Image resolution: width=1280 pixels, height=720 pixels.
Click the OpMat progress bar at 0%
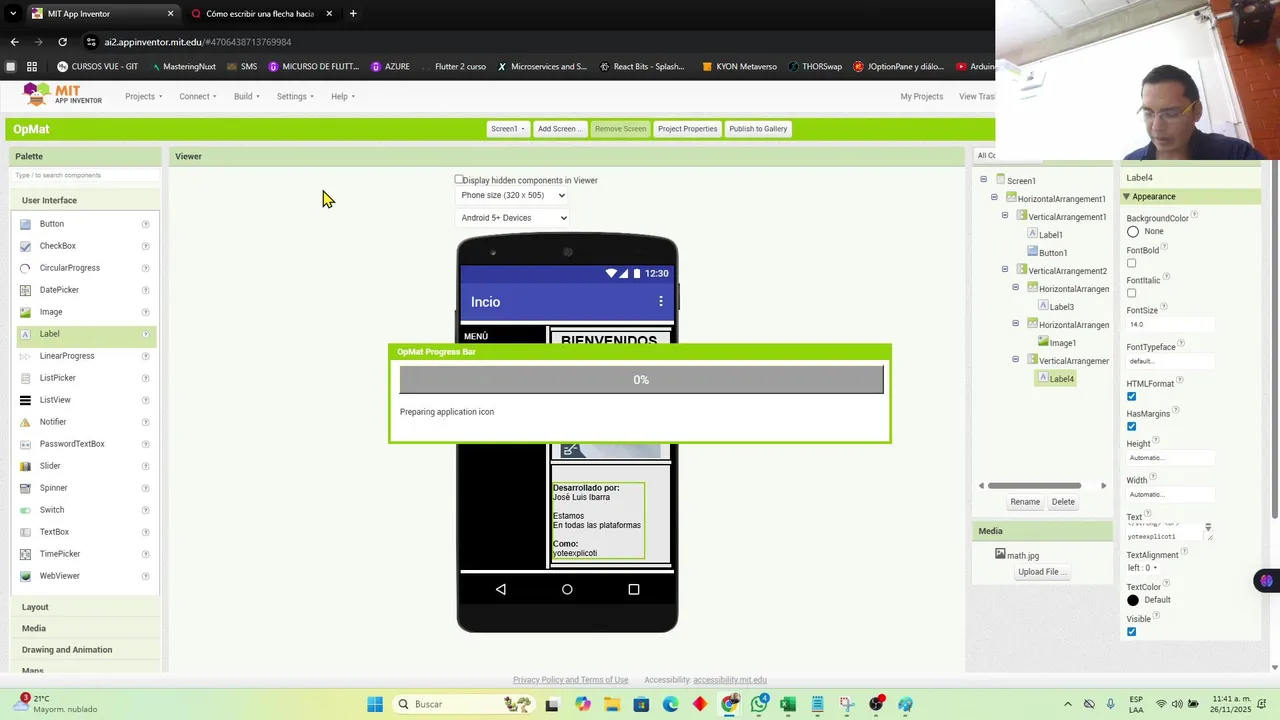coord(641,380)
